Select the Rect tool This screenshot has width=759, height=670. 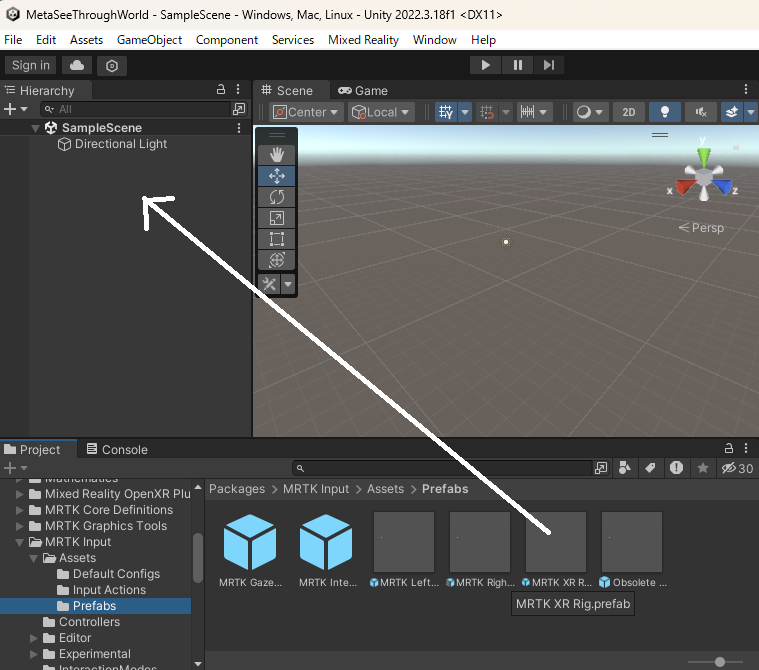[x=276, y=239]
